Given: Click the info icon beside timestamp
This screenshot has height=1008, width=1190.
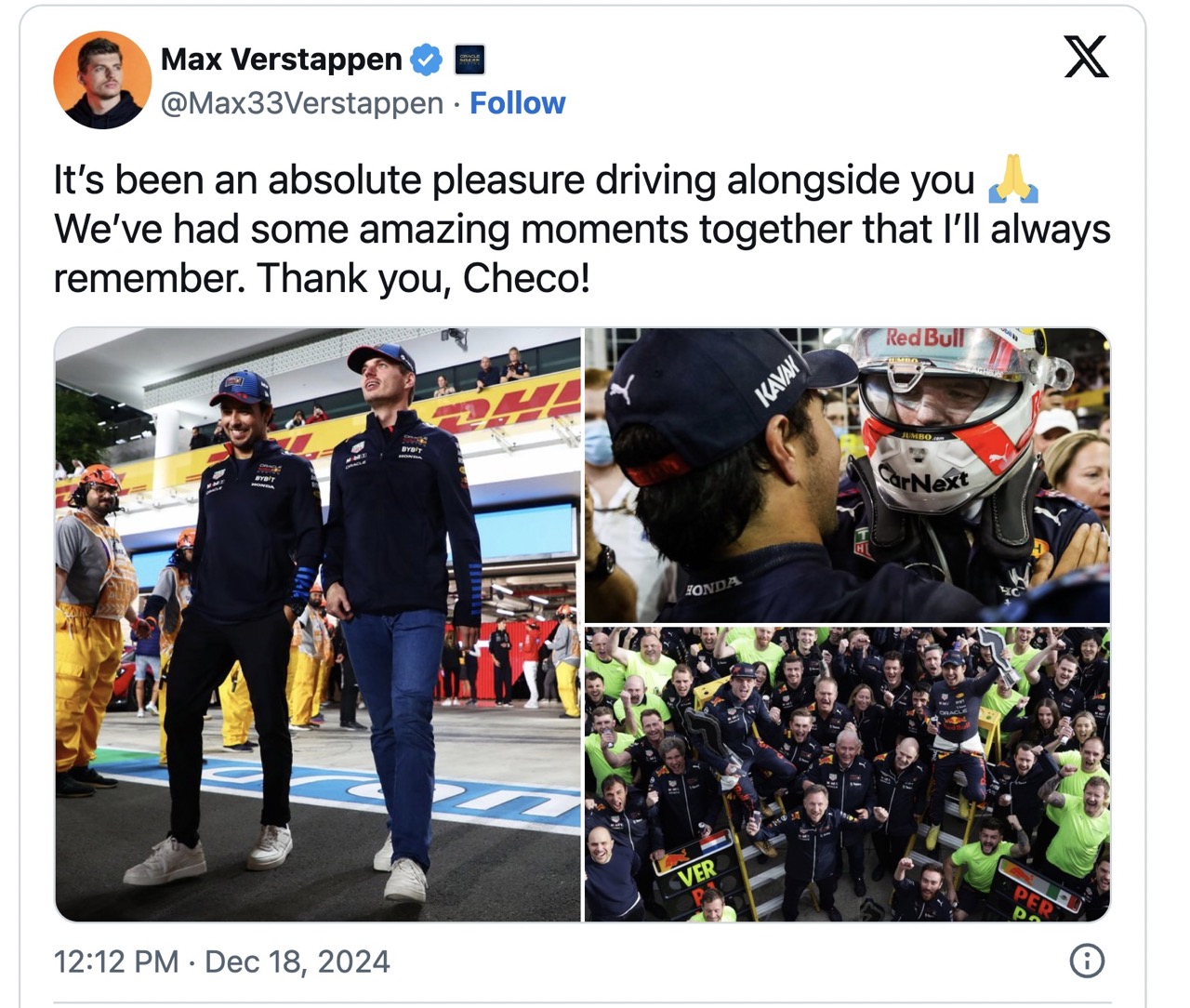Looking at the screenshot, I should [x=1087, y=961].
